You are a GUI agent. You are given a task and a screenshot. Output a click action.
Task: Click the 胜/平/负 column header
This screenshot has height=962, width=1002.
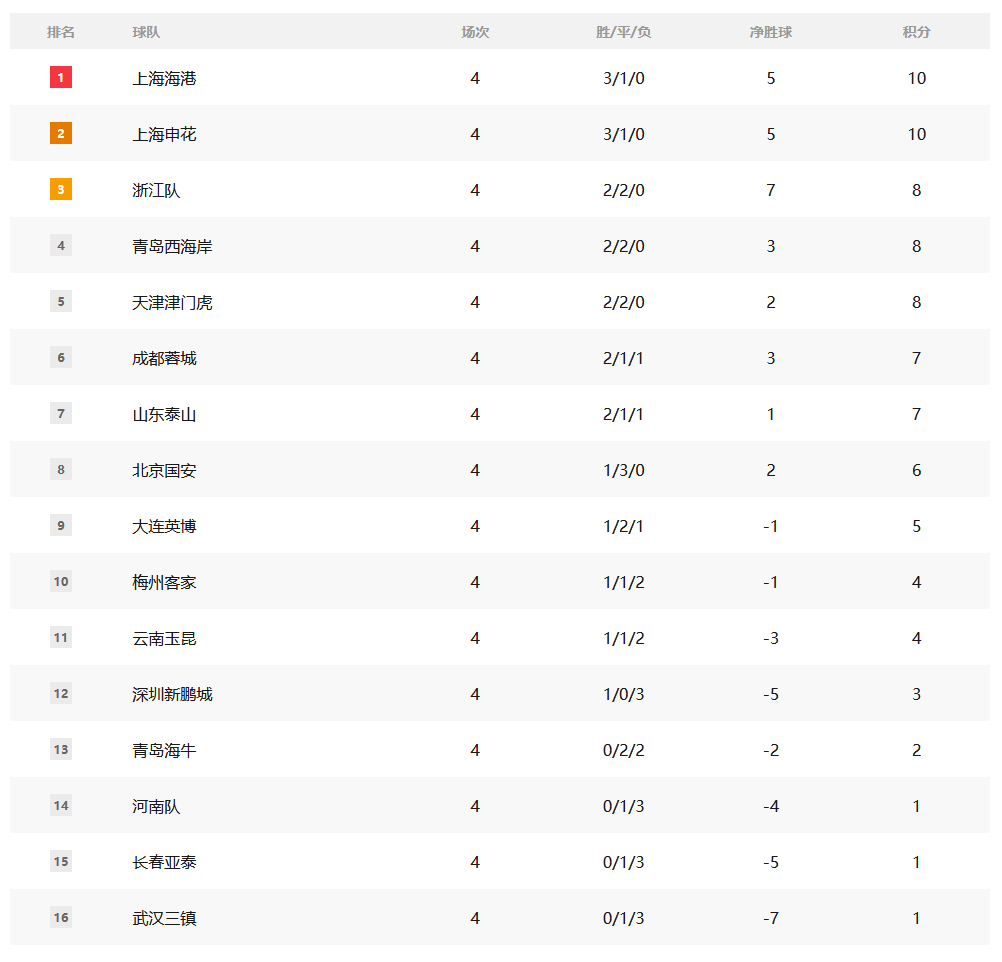click(x=623, y=32)
